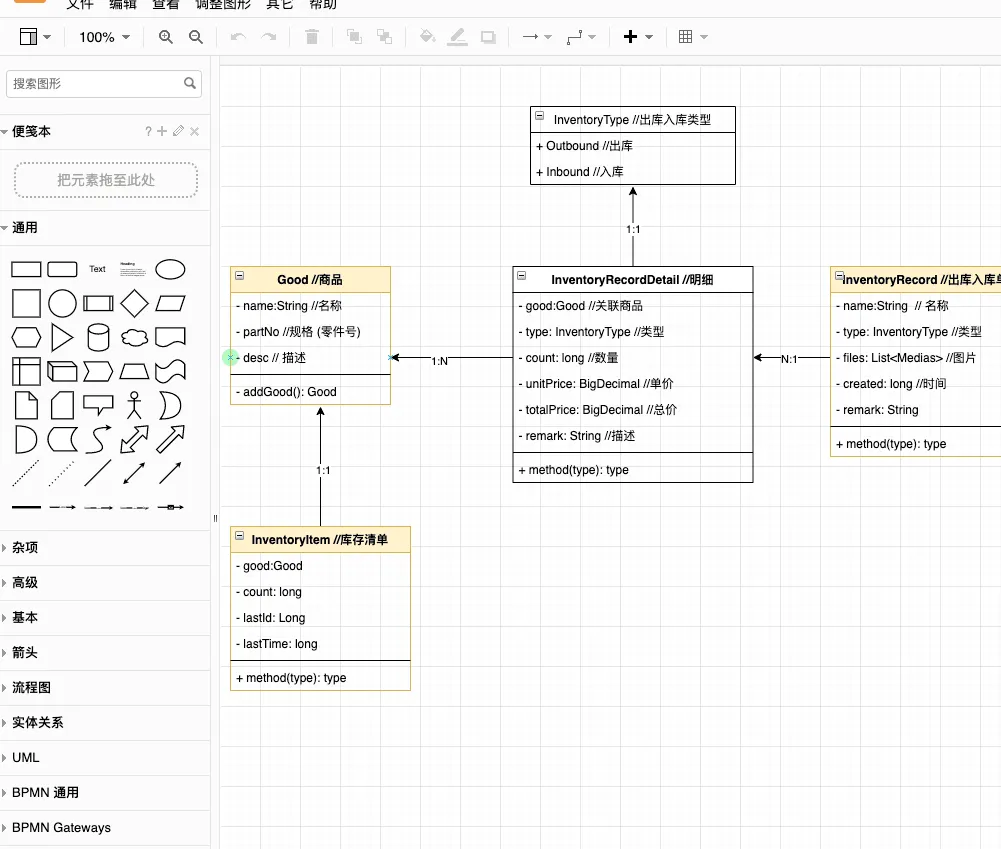The image size is (1001, 849).
Task: Click the bring to front icon
Action: (354, 37)
